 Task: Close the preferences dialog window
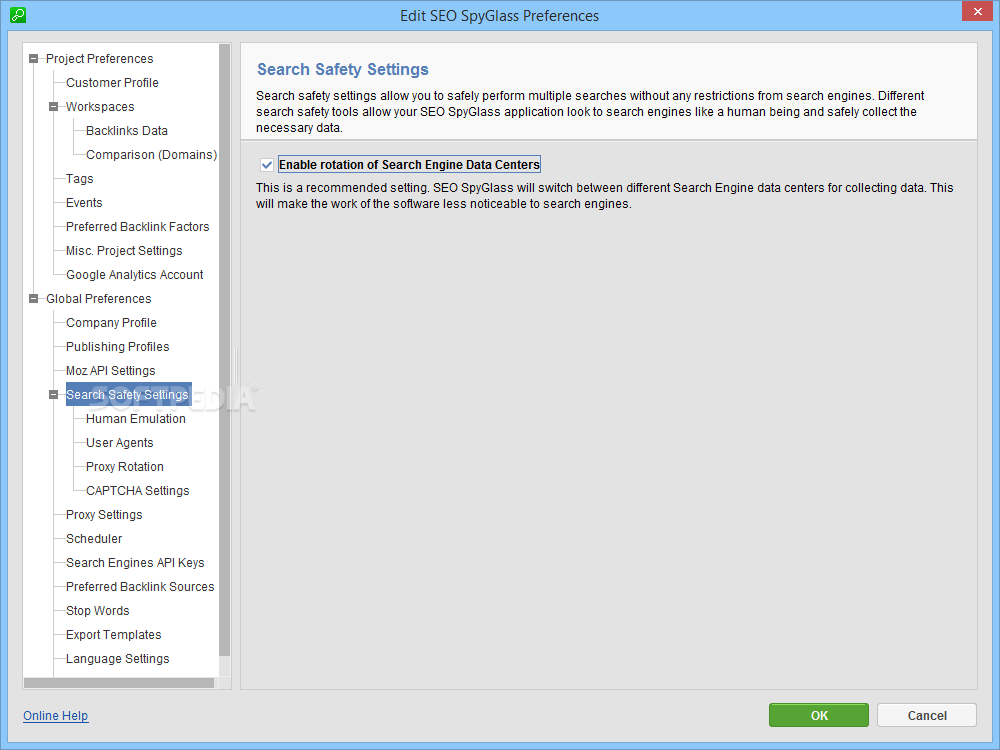click(x=978, y=11)
